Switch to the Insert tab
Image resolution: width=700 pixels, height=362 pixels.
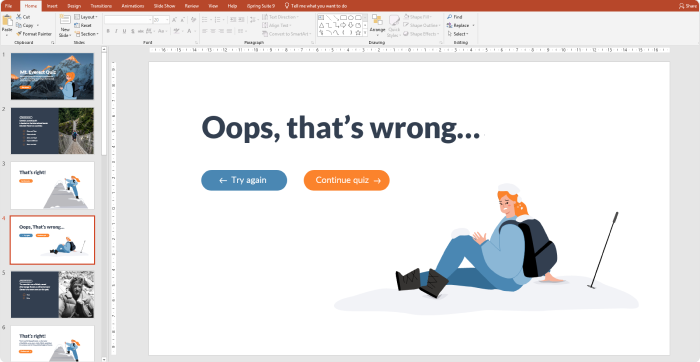52,6
